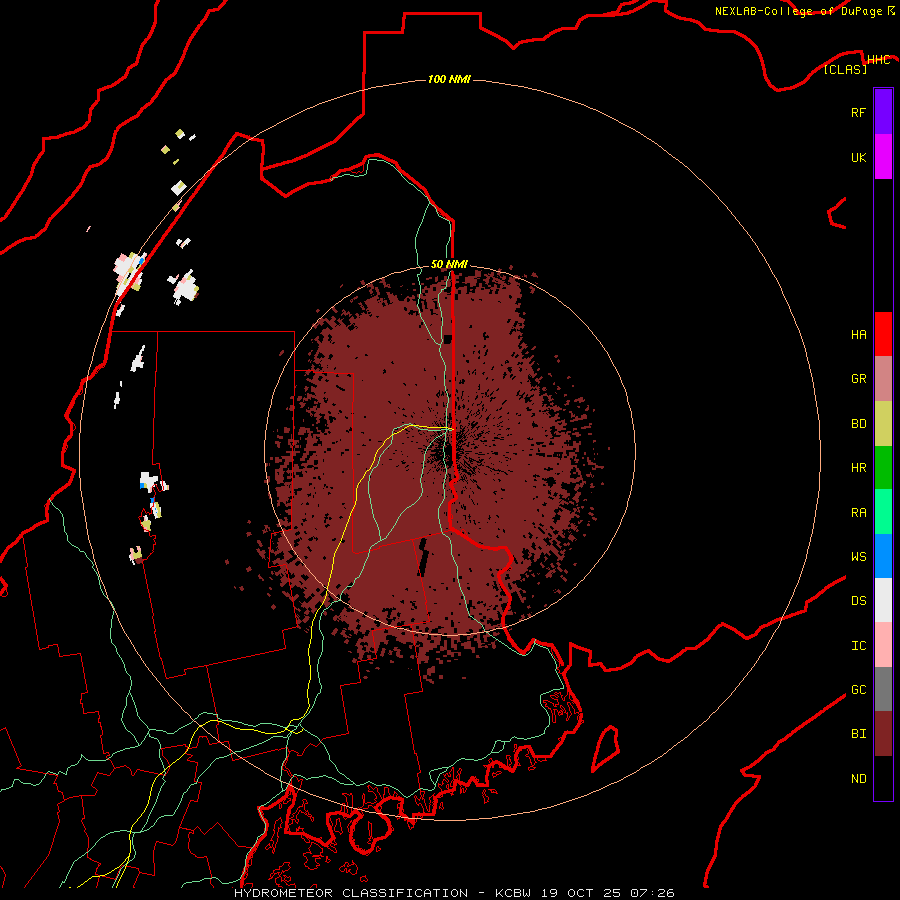Click the '50 NMI' range ring label

click(449, 264)
